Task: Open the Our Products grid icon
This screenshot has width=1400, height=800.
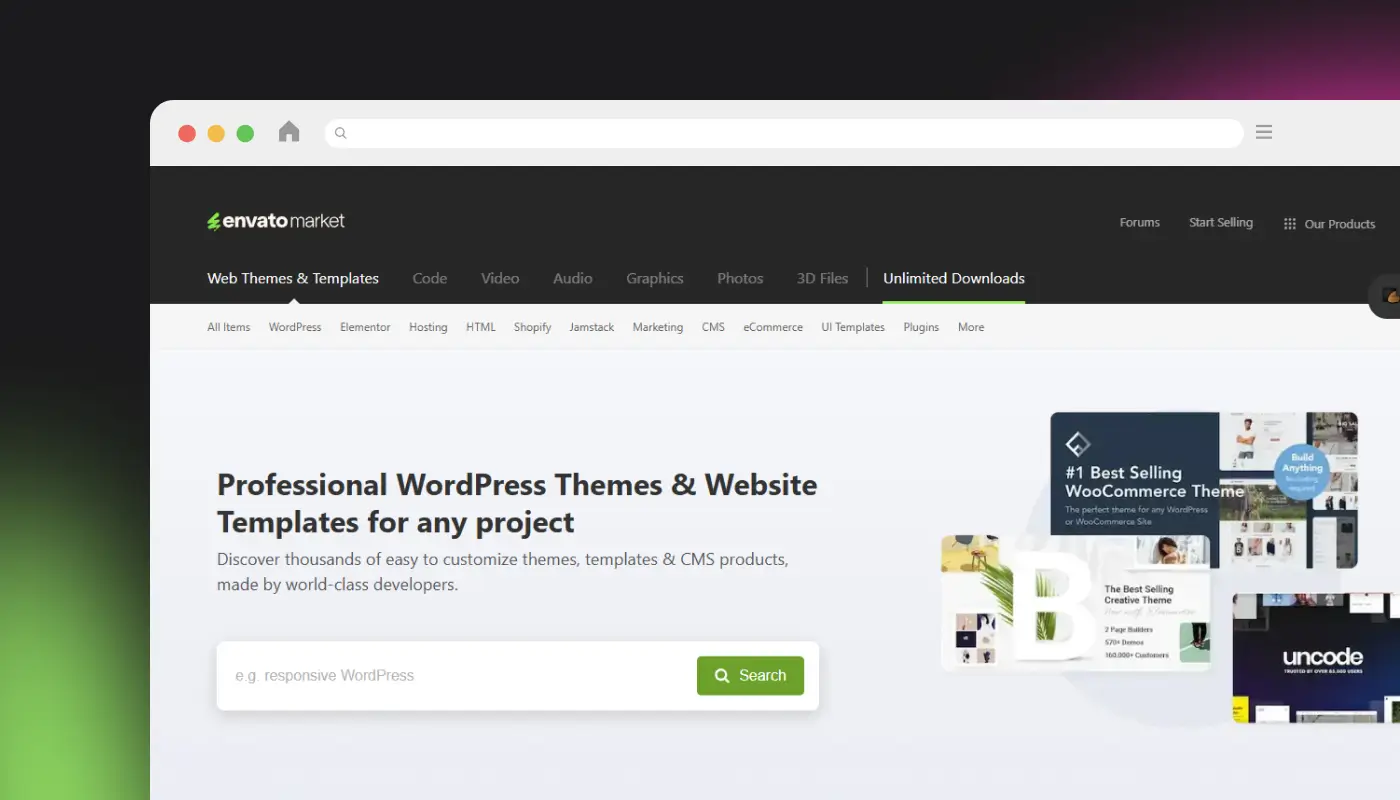Action: pos(1290,224)
